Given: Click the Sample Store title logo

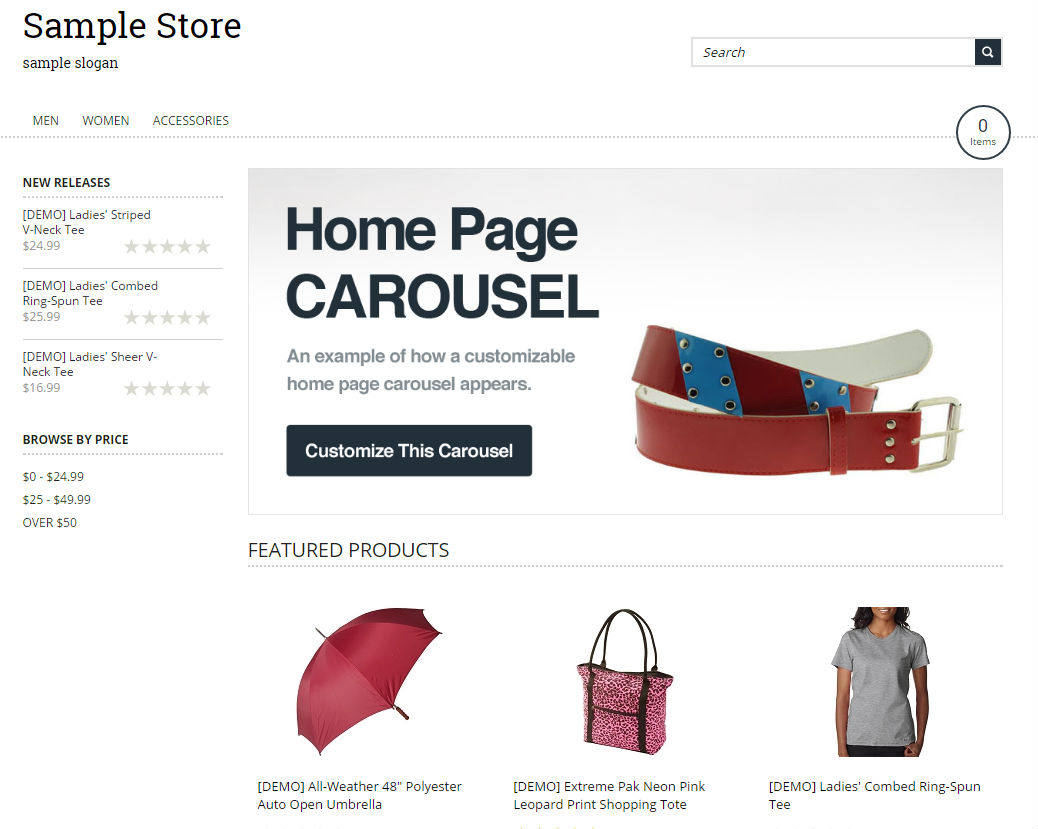Looking at the screenshot, I should [132, 26].
